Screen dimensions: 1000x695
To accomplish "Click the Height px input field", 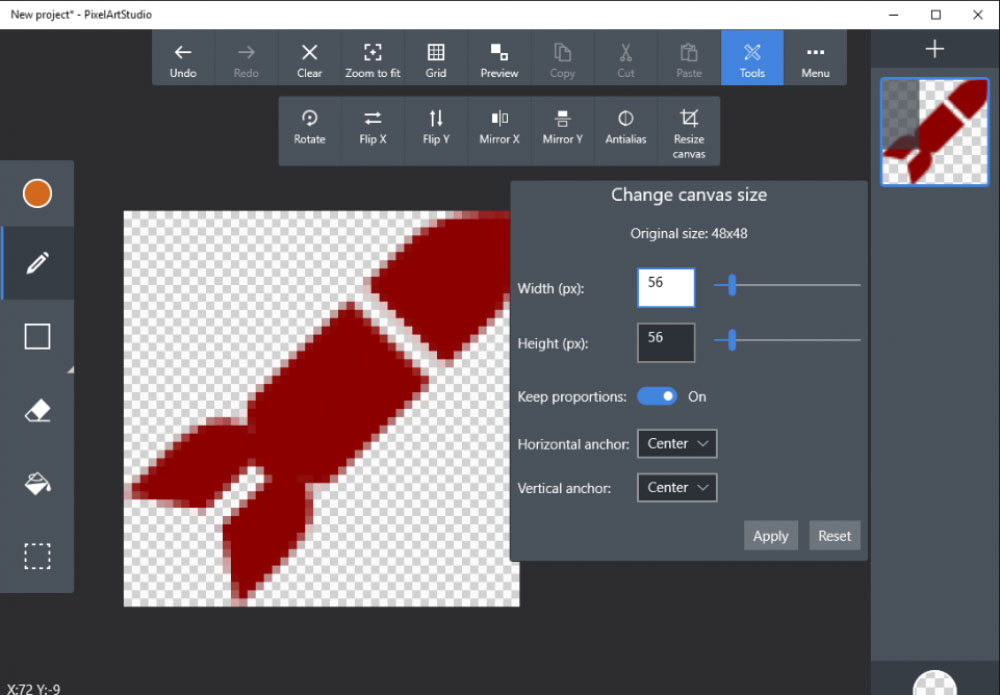I will pyautogui.click(x=666, y=343).
